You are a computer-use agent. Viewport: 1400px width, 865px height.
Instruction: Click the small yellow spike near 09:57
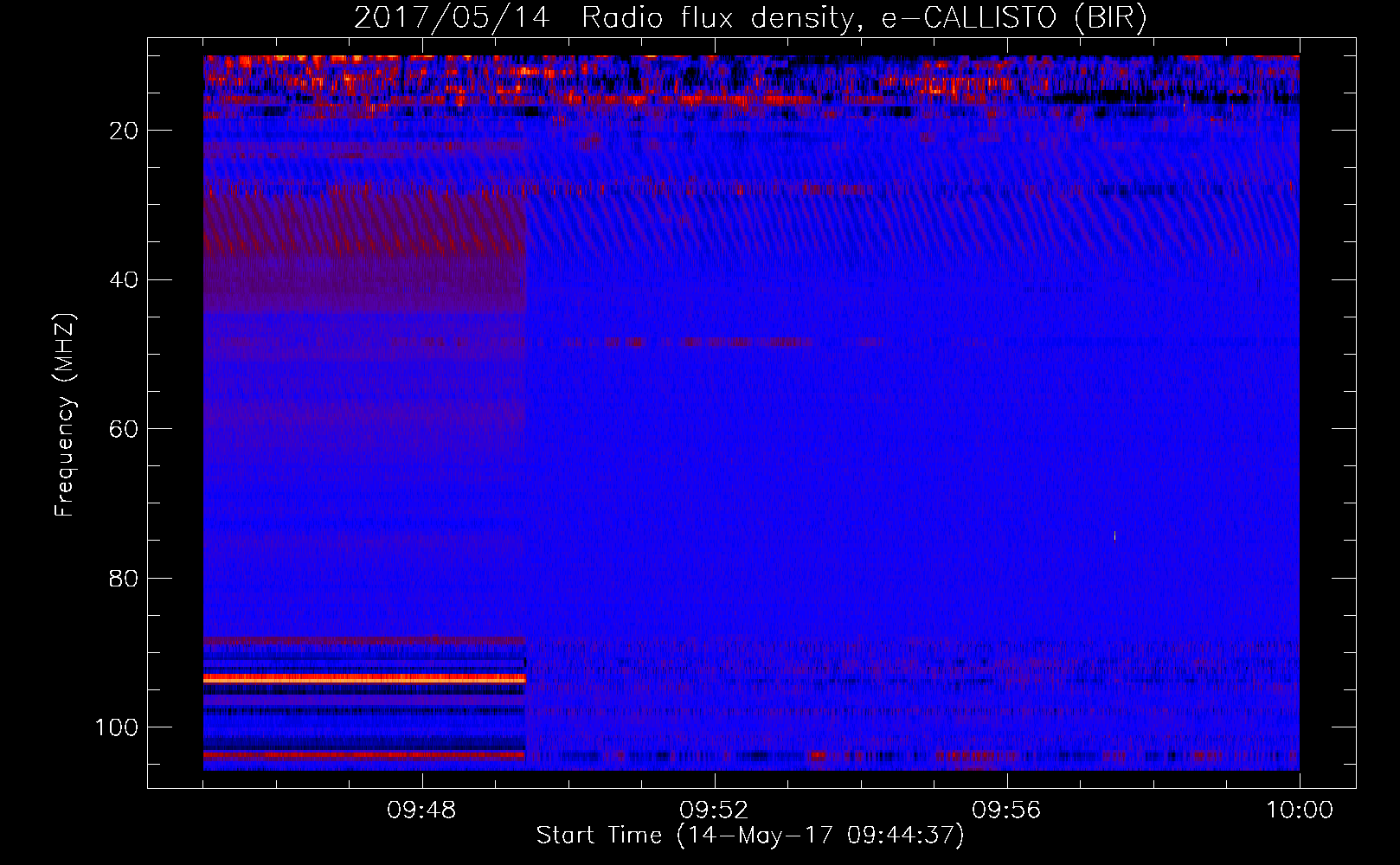(x=1114, y=535)
